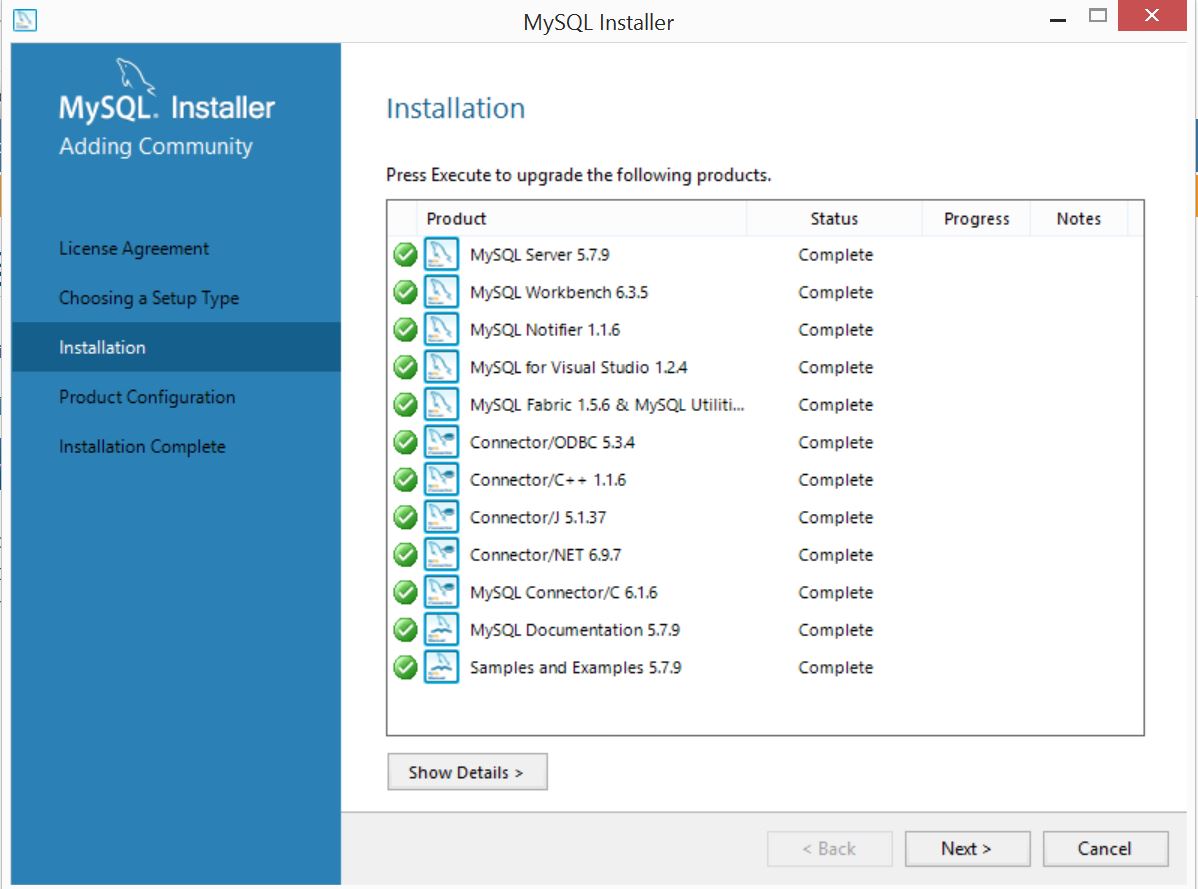The width and height of the screenshot is (1198, 889).
Task: Click the Connector/J 5.1.37 product icon
Action: click(x=441, y=517)
